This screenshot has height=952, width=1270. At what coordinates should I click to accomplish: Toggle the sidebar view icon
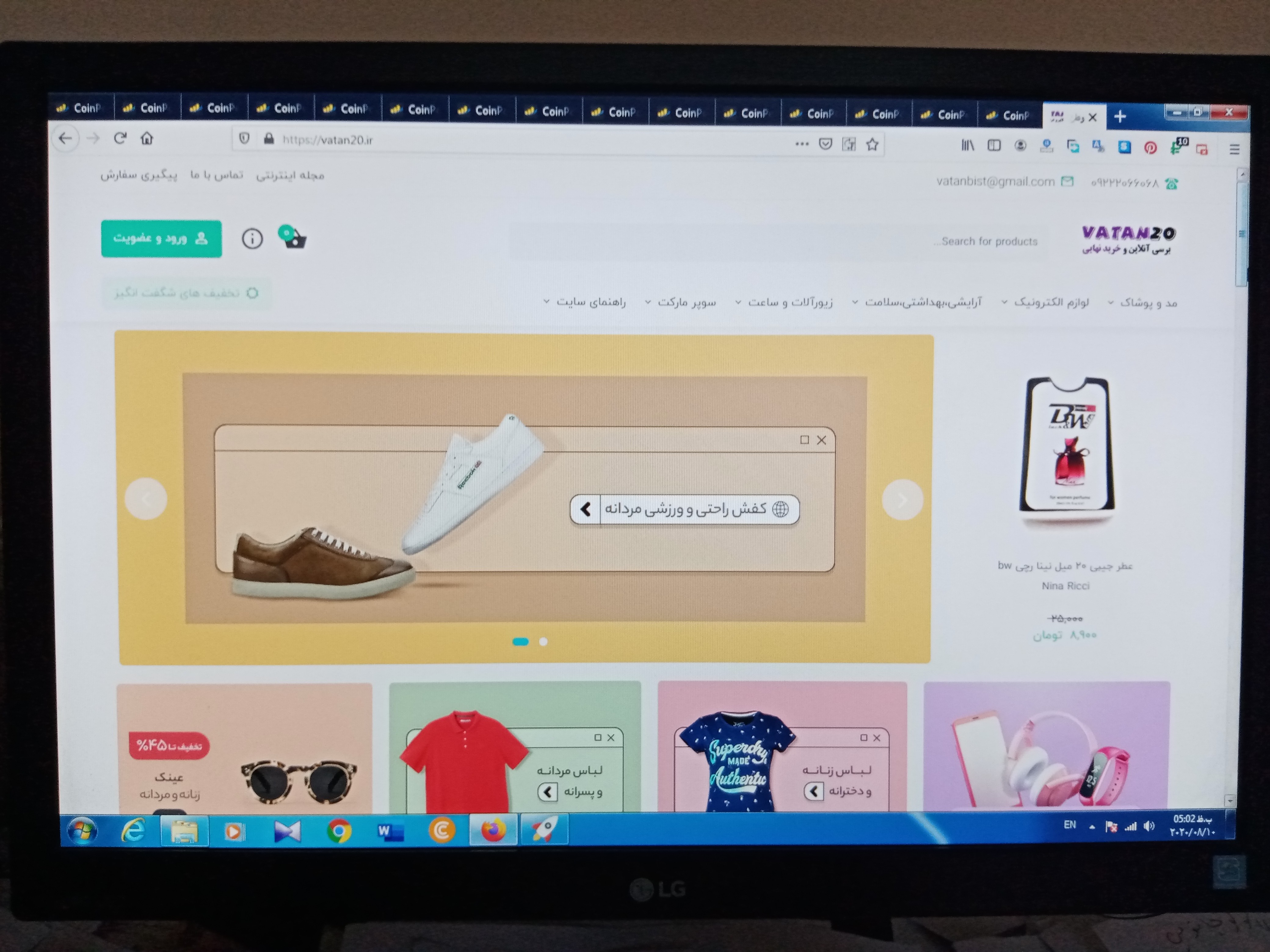[x=994, y=146]
